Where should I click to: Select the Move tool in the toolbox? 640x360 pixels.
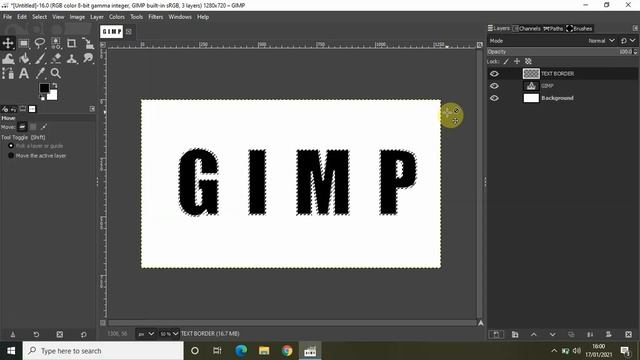(8, 43)
